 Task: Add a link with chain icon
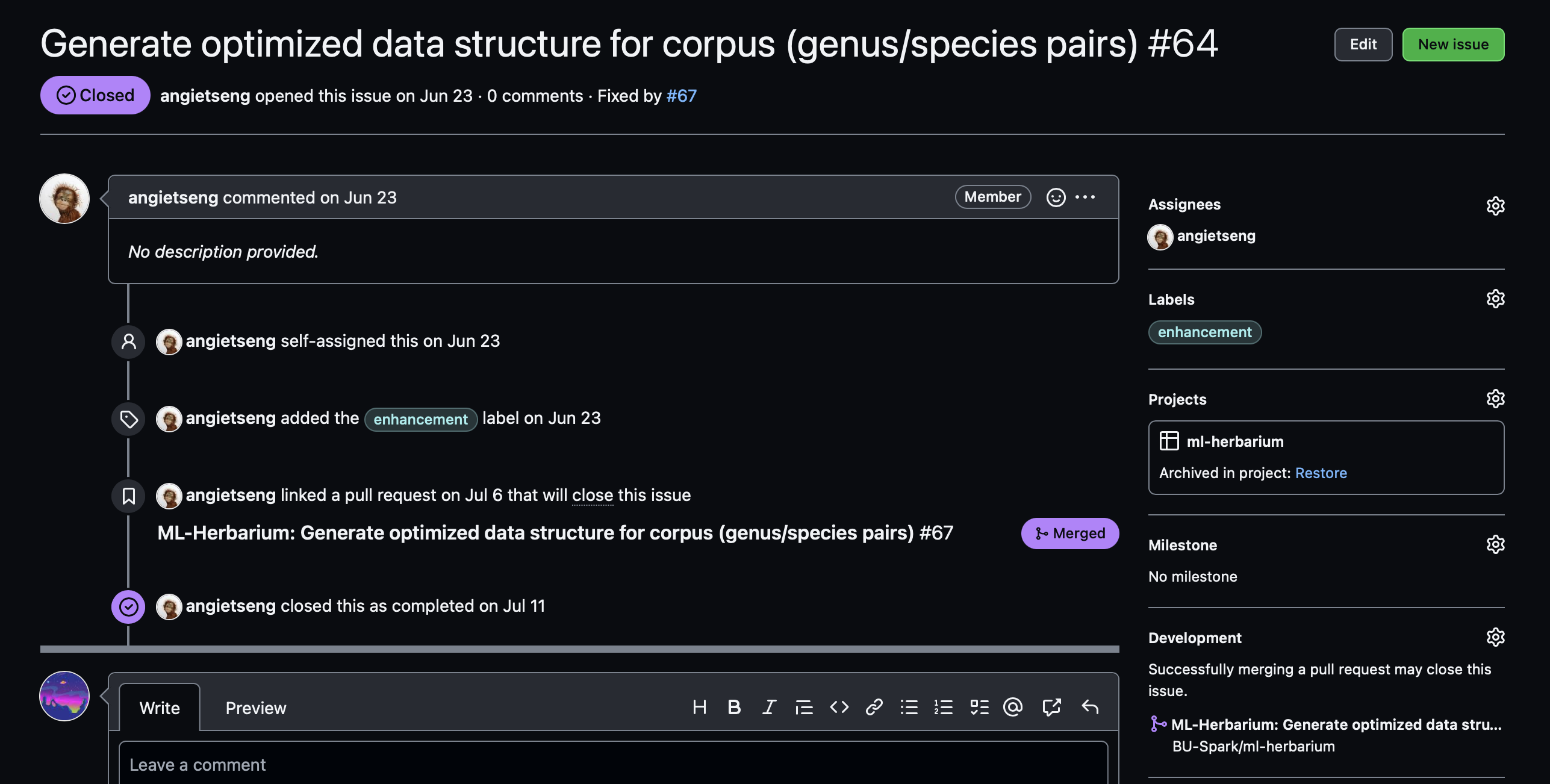(874, 707)
